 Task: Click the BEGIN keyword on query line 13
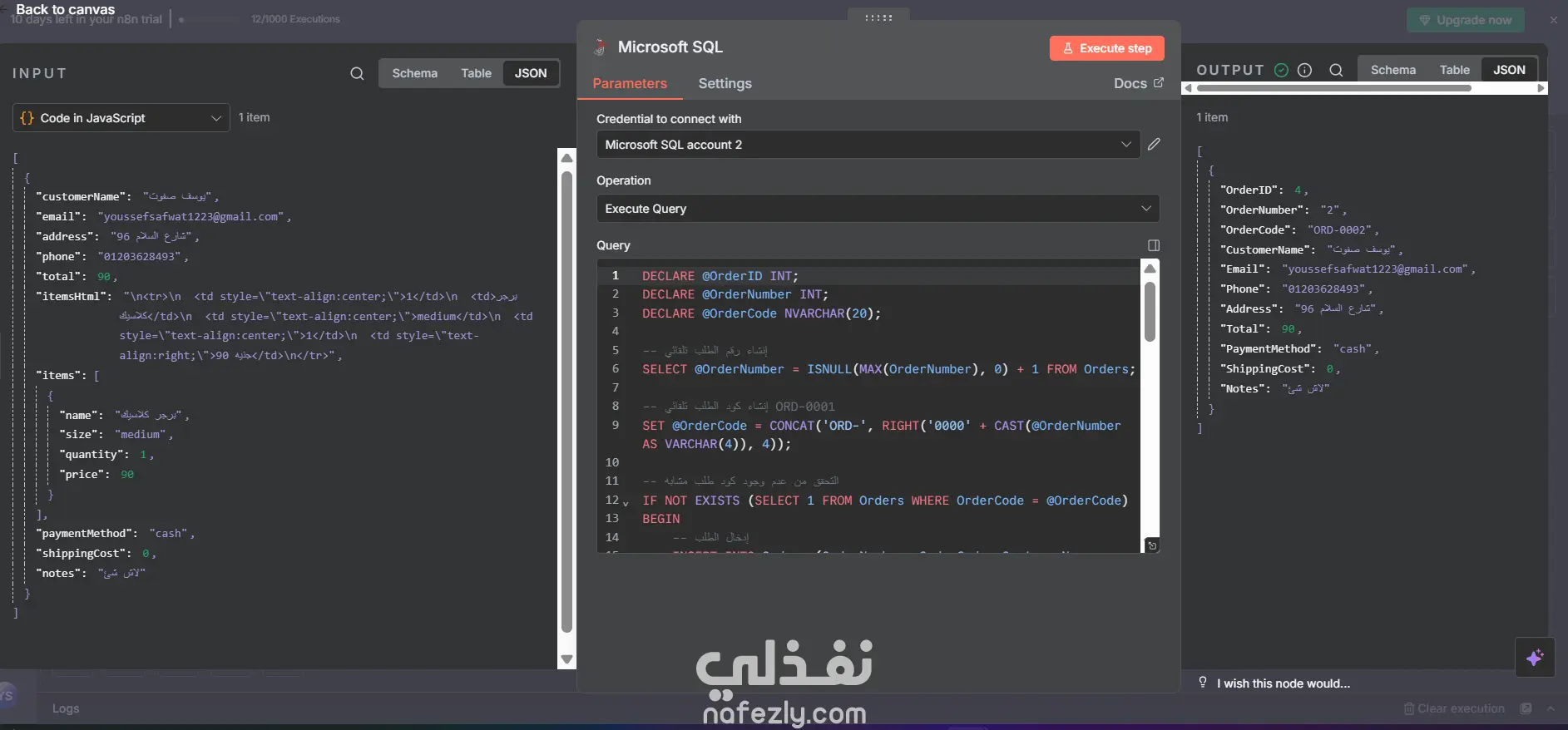[x=661, y=519]
